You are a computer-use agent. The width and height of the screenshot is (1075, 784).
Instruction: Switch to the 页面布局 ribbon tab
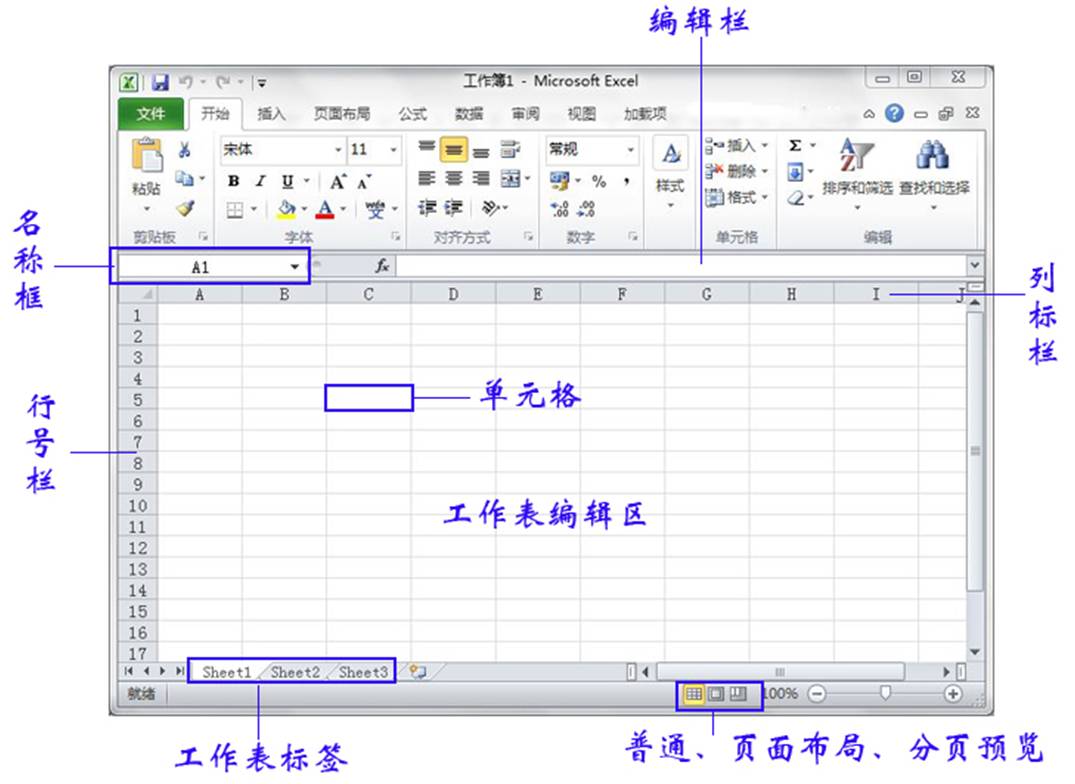pos(341,114)
